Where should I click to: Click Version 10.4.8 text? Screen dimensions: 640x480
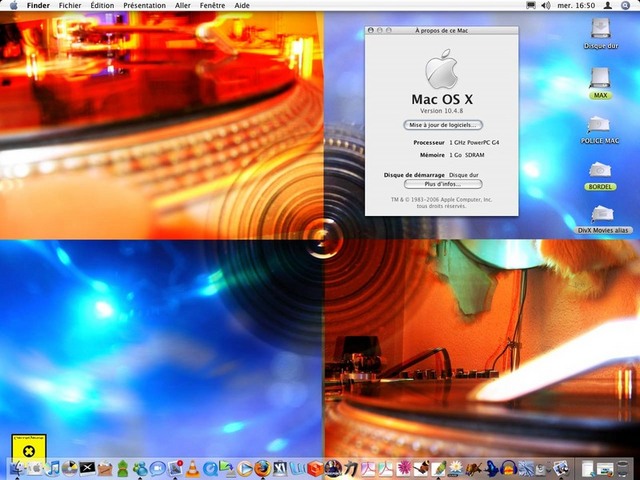pos(441,111)
